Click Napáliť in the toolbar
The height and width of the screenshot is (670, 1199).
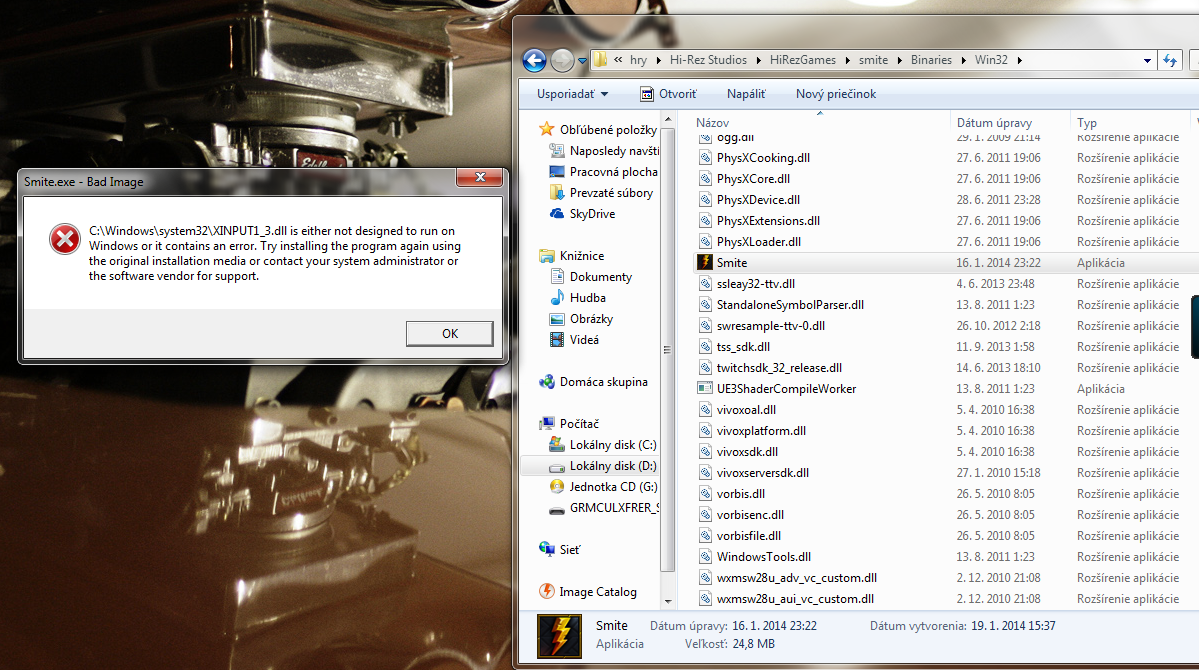pos(746,94)
